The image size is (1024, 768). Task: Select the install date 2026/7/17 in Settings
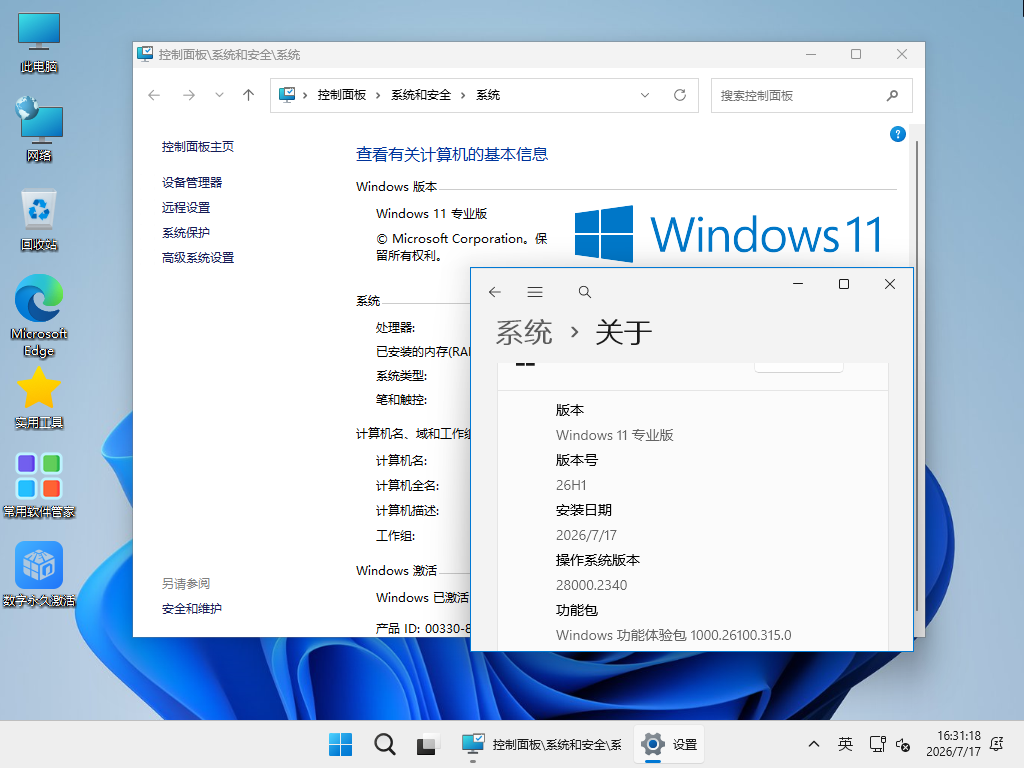pyautogui.click(x=586, y=536)
